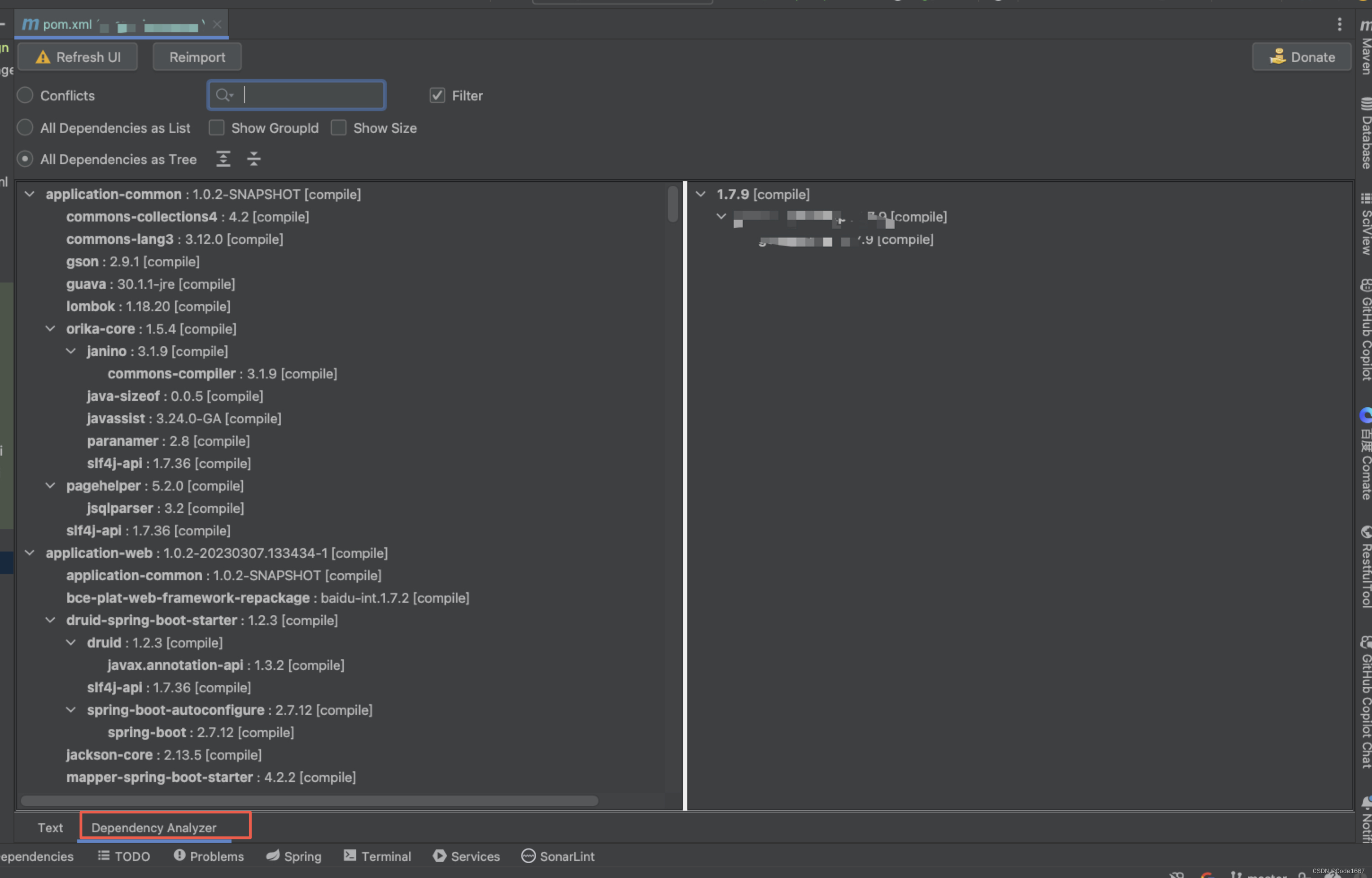1372x878 pixels.
Task: Select the Conflicts radio button
Action: 25,95
